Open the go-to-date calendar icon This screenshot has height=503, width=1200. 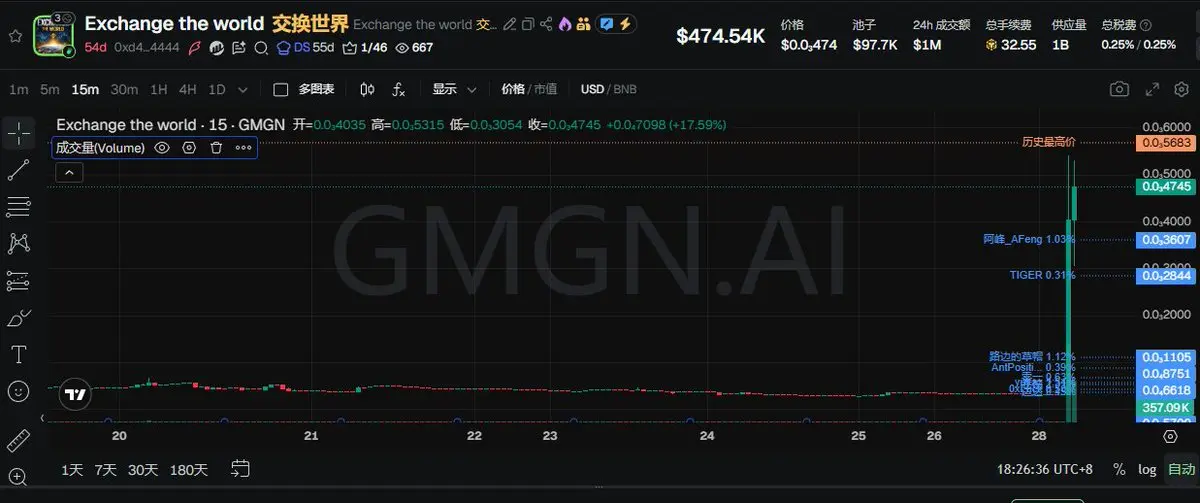click(x=240, y=467)
